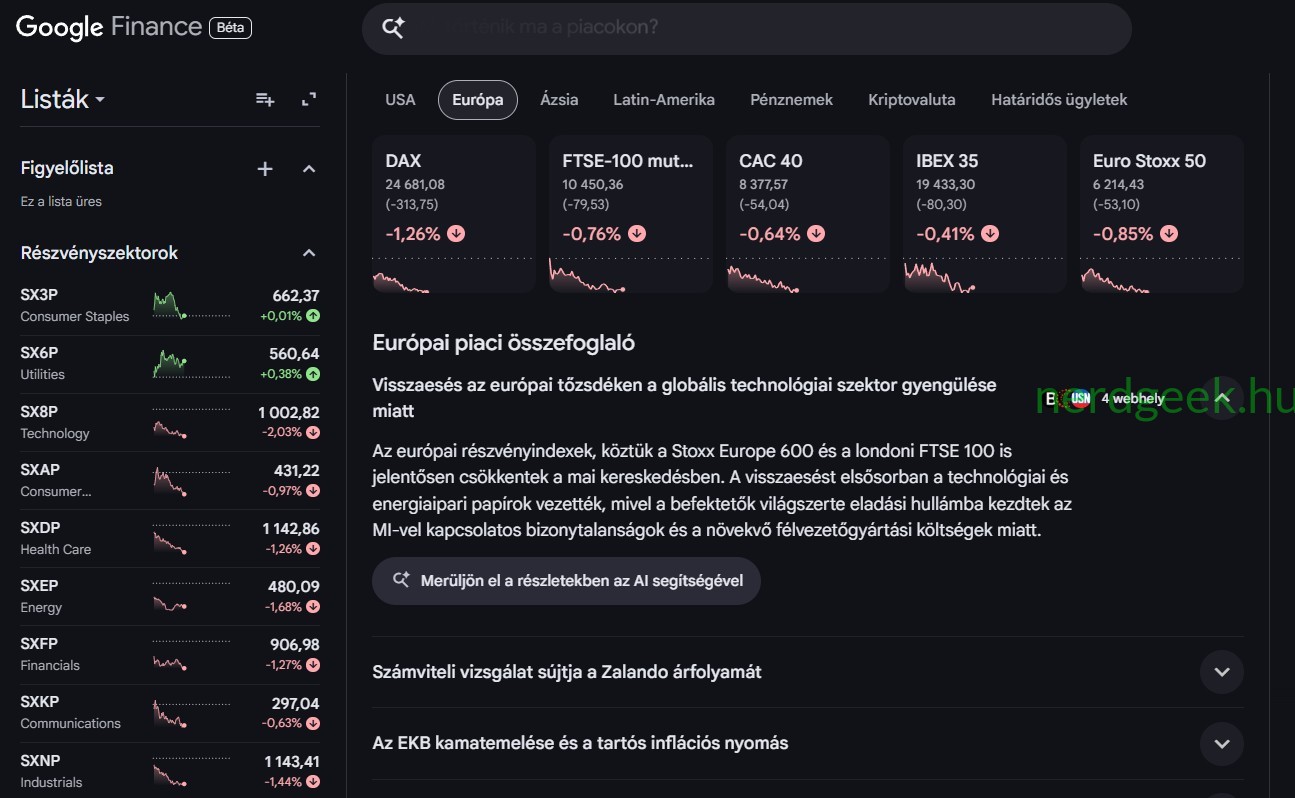Image resolution: width=1295 pixels, height=798 pixels.
Task: Open the Listák dropdown
Action: 63,99
